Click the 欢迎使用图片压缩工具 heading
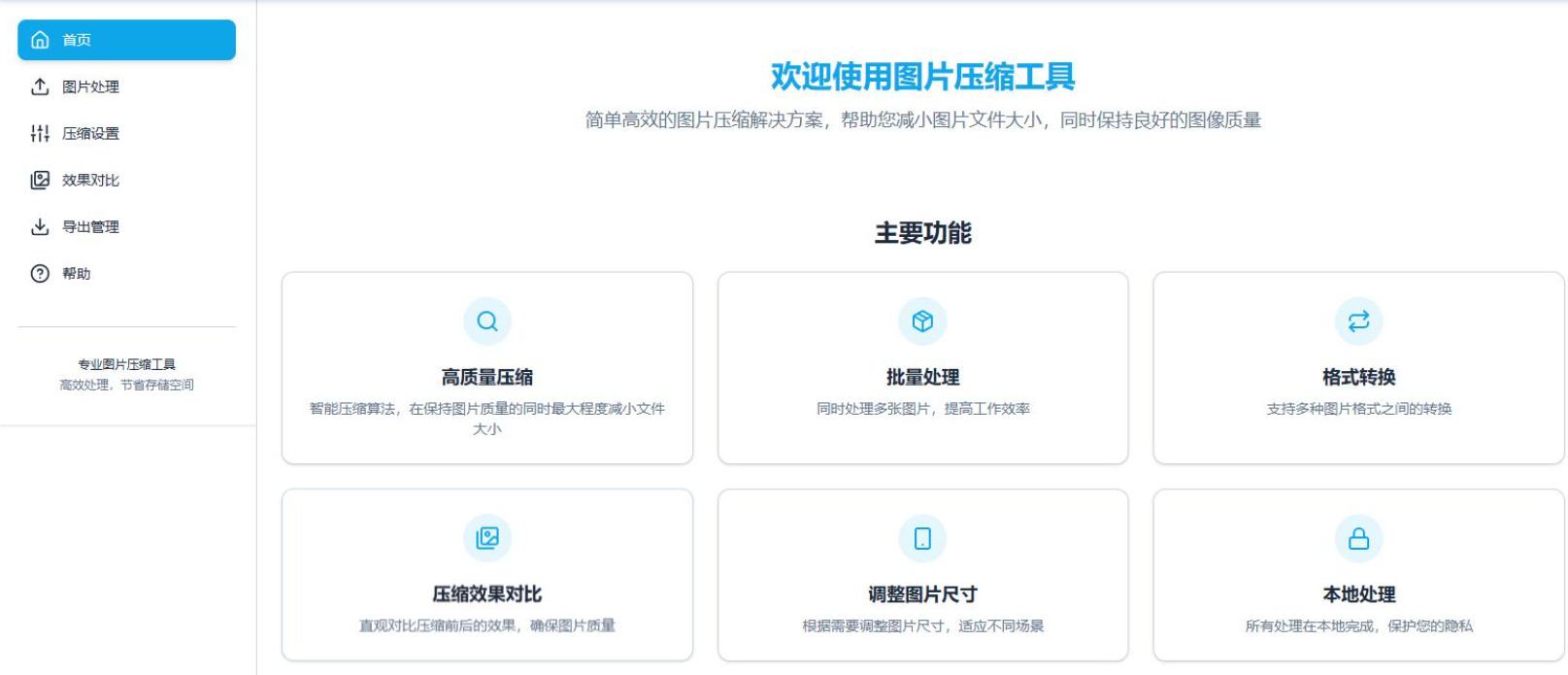Image resolution: width=1568 pixels, height=675 pixels. 922,76
